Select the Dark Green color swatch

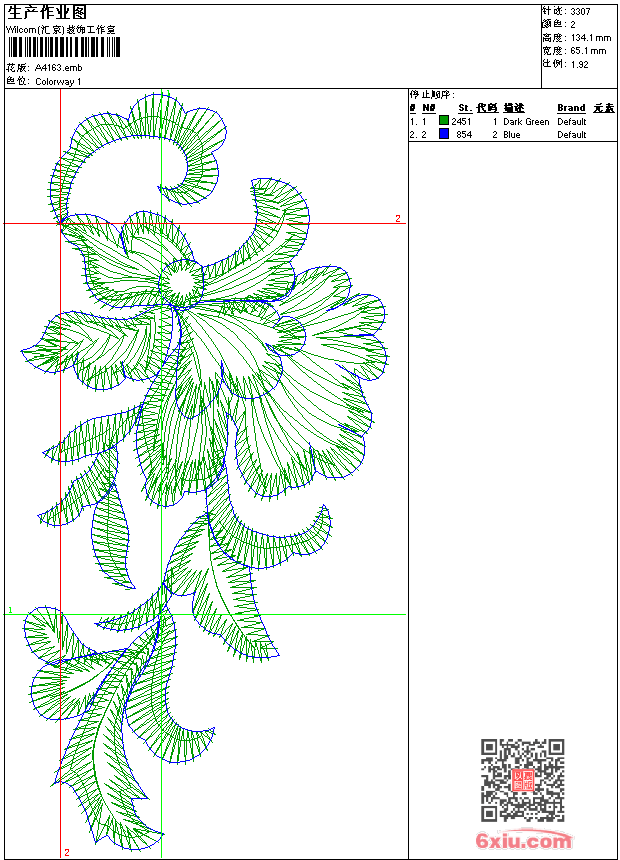[444, 121]
